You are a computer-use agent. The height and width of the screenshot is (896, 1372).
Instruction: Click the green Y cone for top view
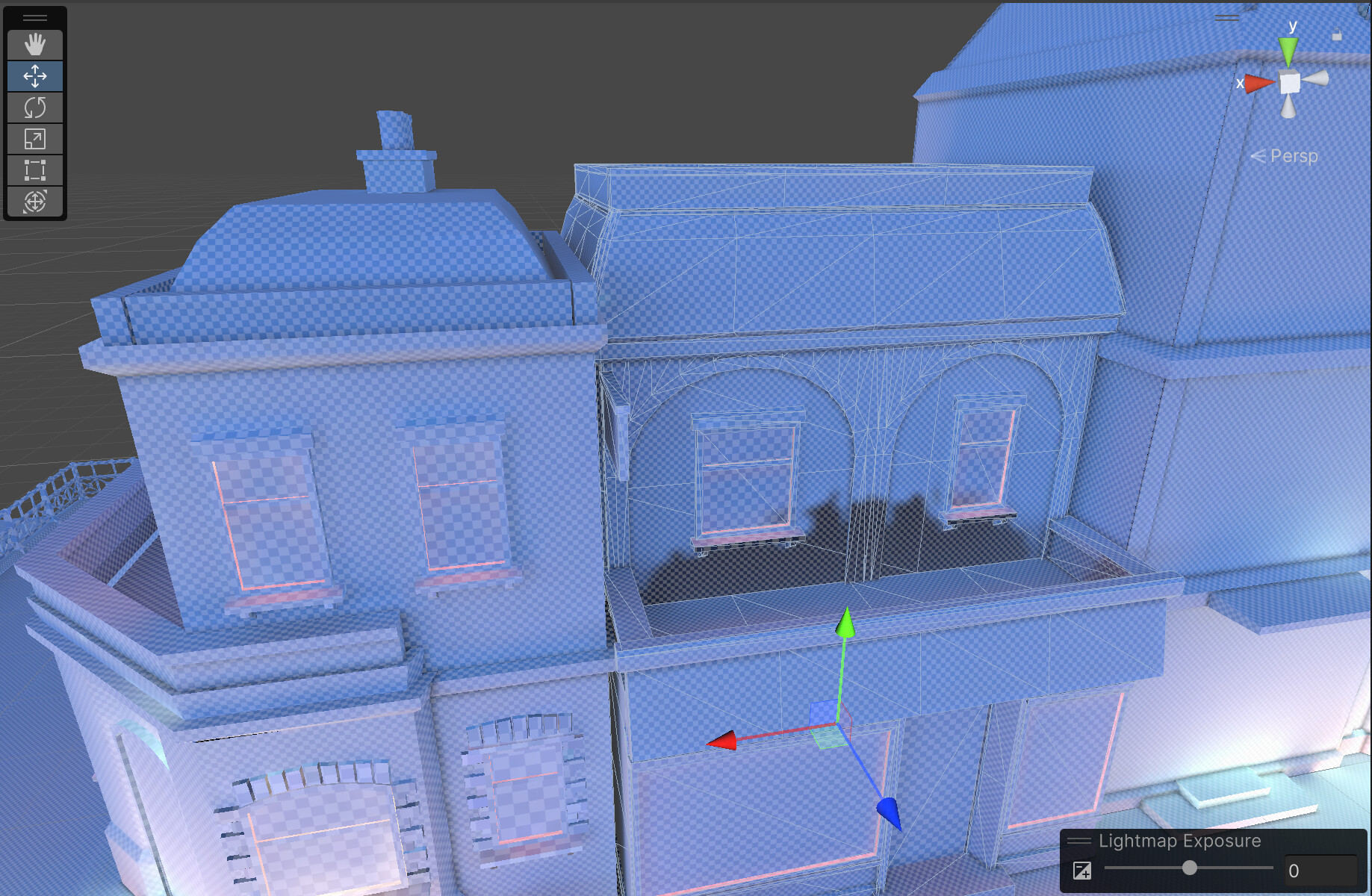pyautogui.click(x=1287, y=49)
